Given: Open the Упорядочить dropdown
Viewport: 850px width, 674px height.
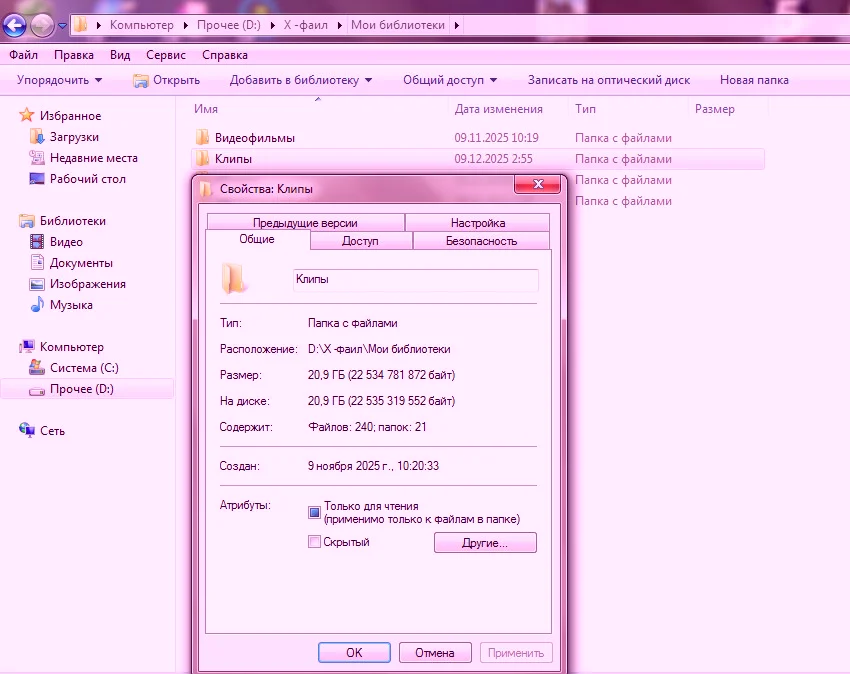Looking at the screenshot, I should point(59,80).
